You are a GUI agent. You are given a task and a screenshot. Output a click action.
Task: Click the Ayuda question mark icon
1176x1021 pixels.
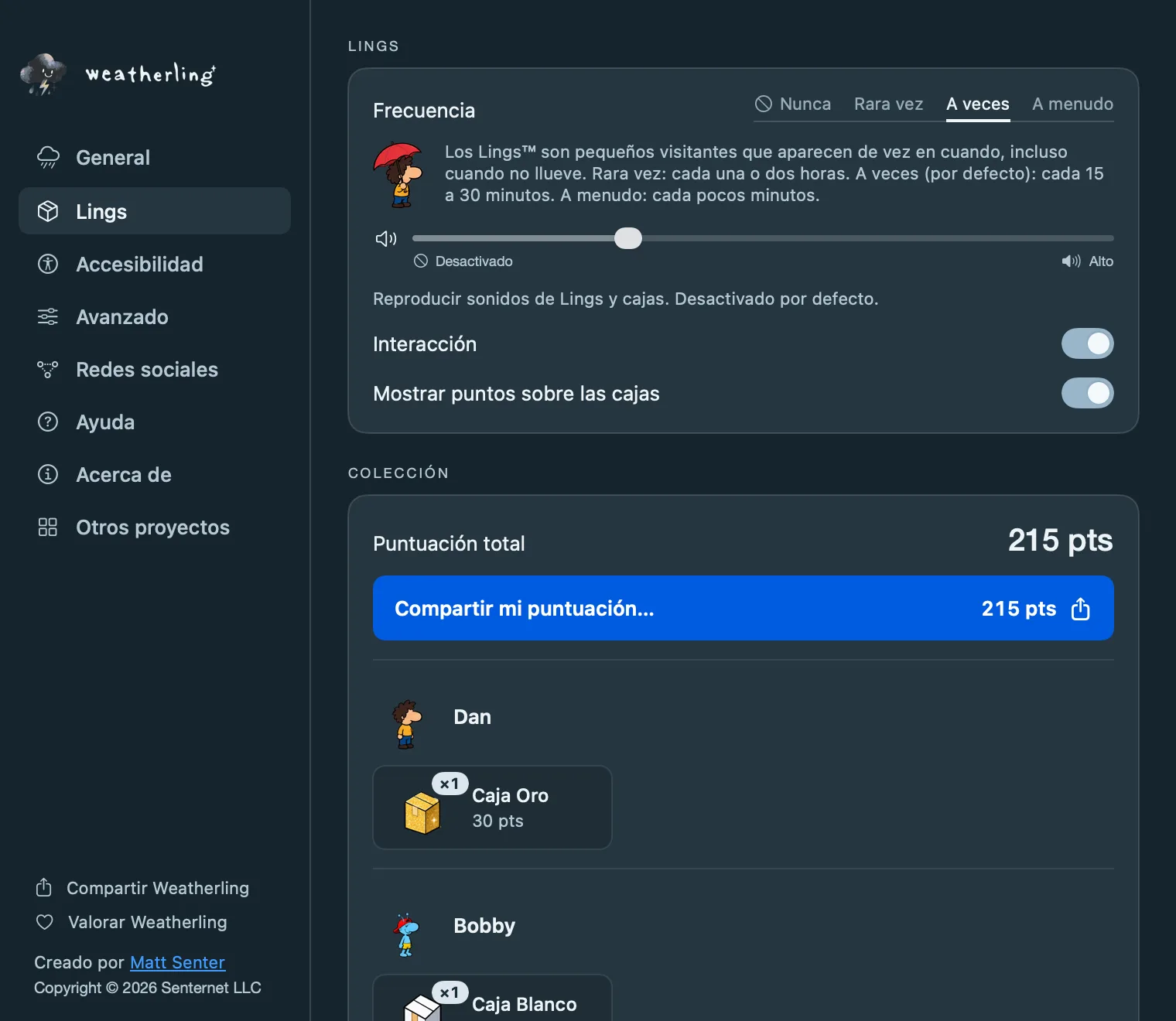point(48,422)
